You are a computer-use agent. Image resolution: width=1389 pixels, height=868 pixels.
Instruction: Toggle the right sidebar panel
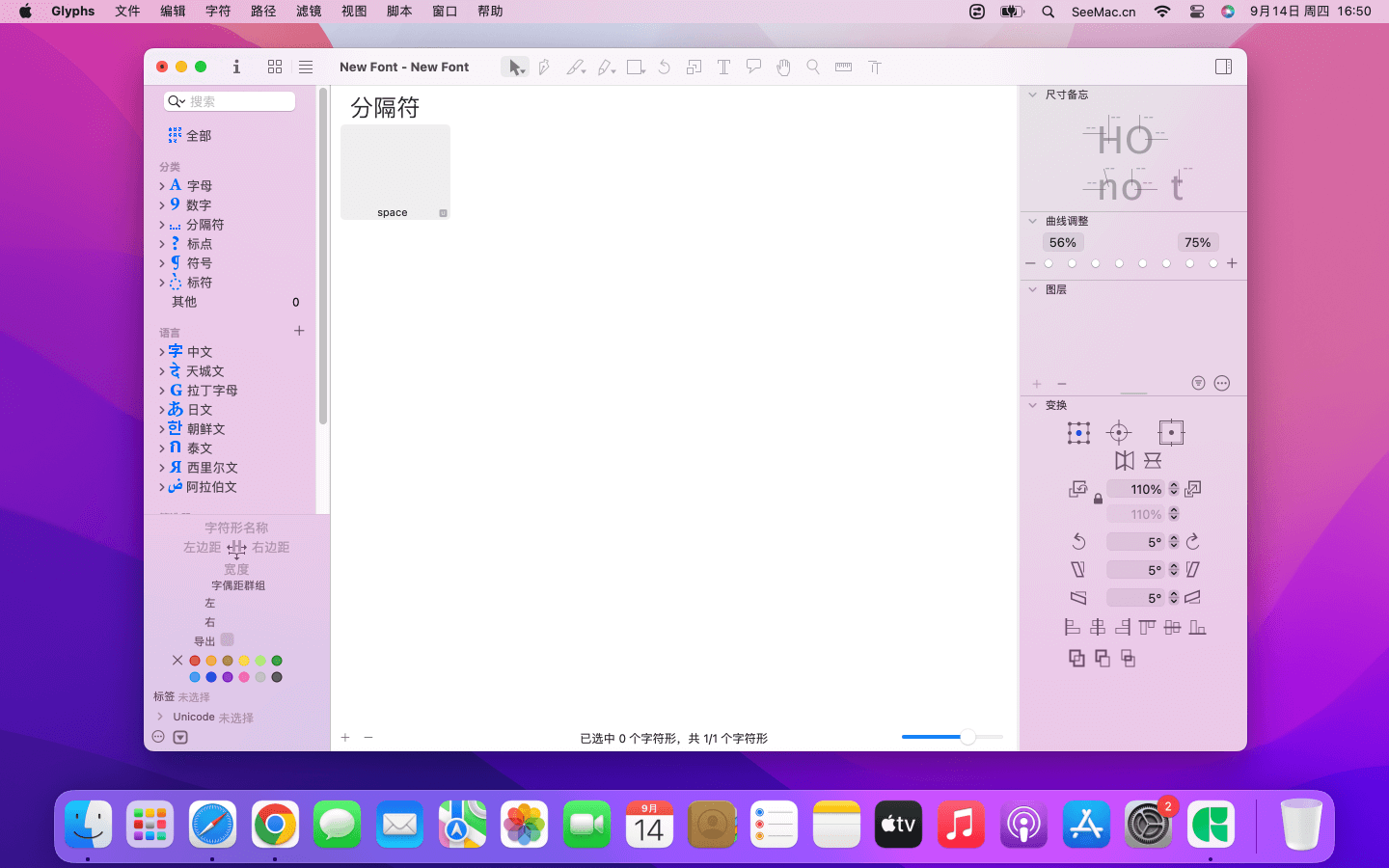click(x=1223, y=68)
